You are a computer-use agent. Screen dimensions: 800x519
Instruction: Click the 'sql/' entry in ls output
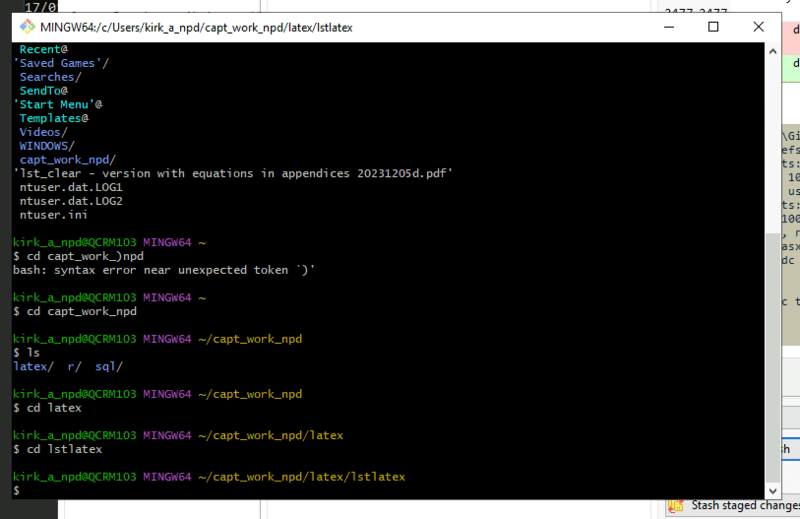[x=109, y=366]
